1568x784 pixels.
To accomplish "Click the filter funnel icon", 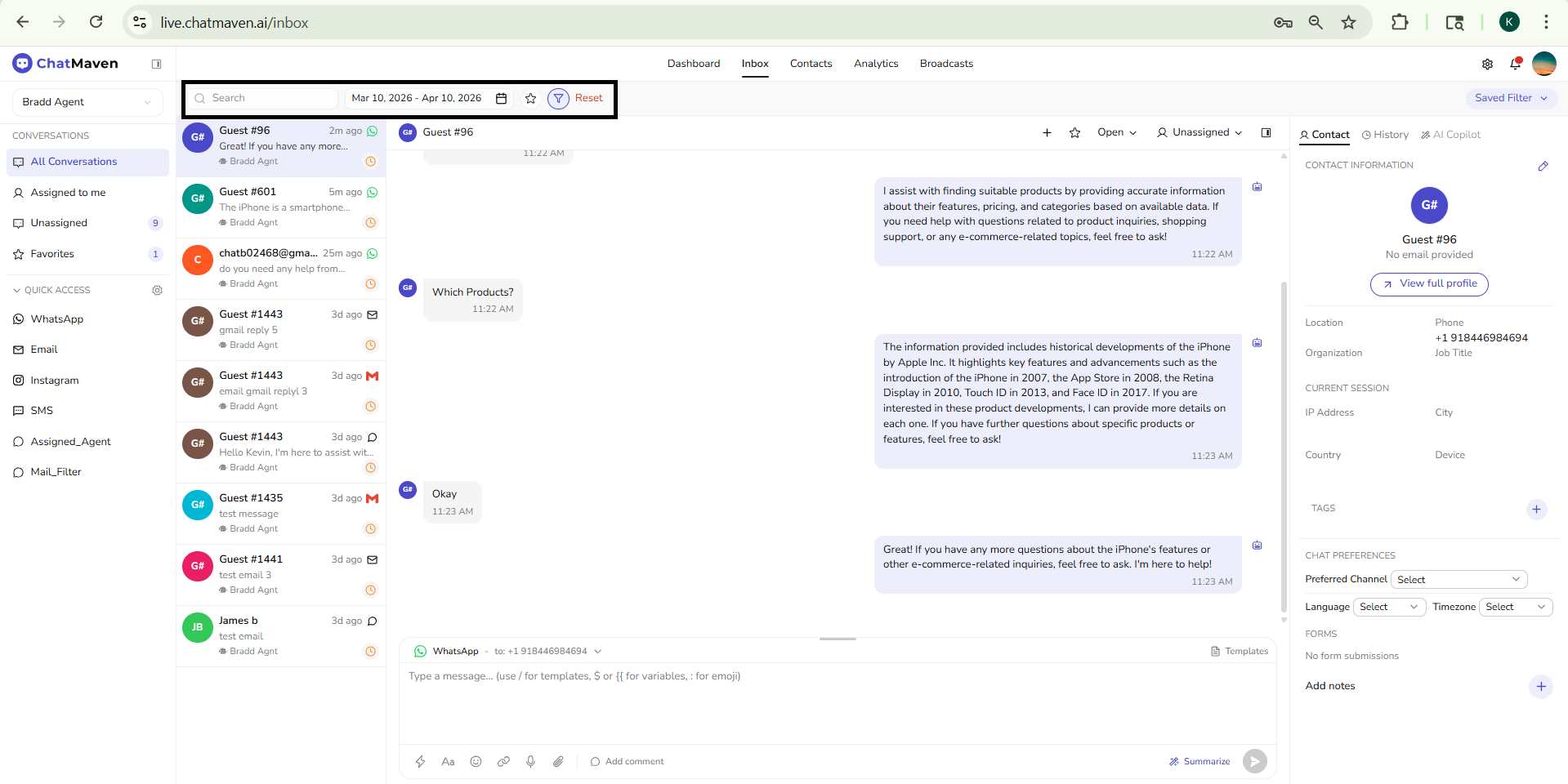I will [x=558, y=99].
